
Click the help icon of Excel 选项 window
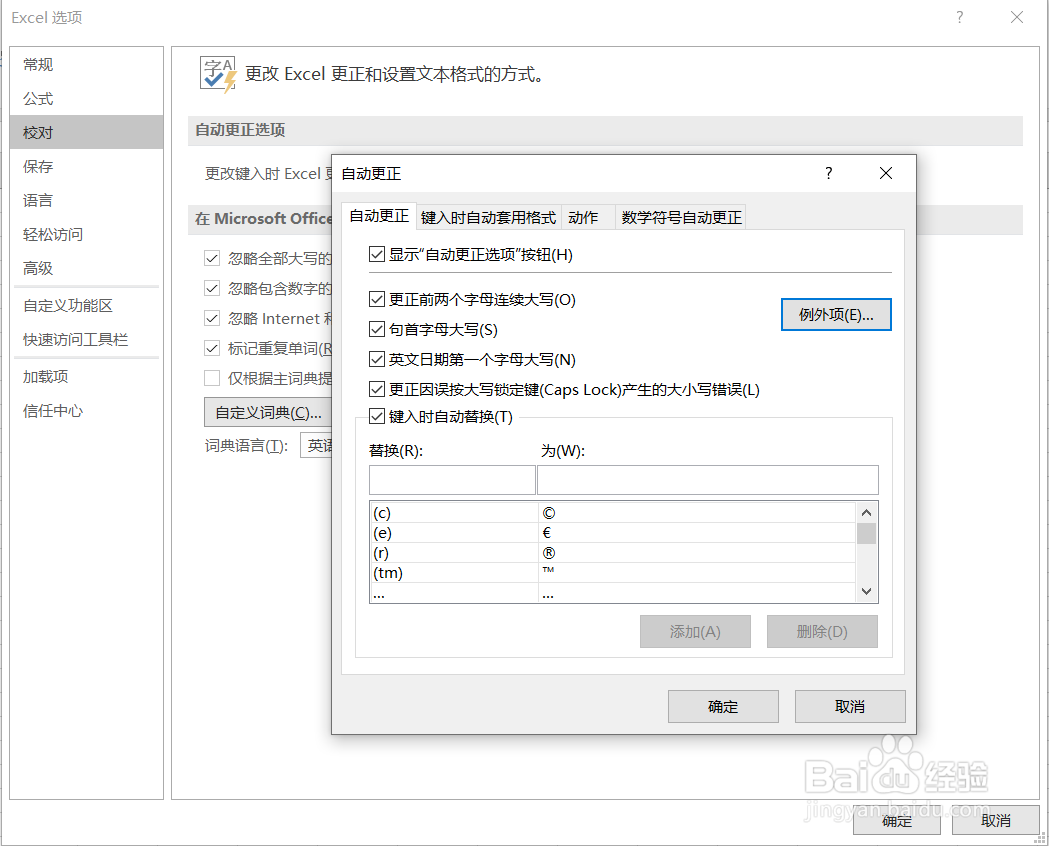[960, 17]
